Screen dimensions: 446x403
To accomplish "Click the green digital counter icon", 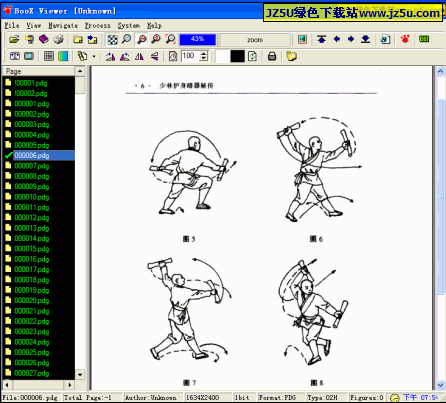I will pos(424,39).
